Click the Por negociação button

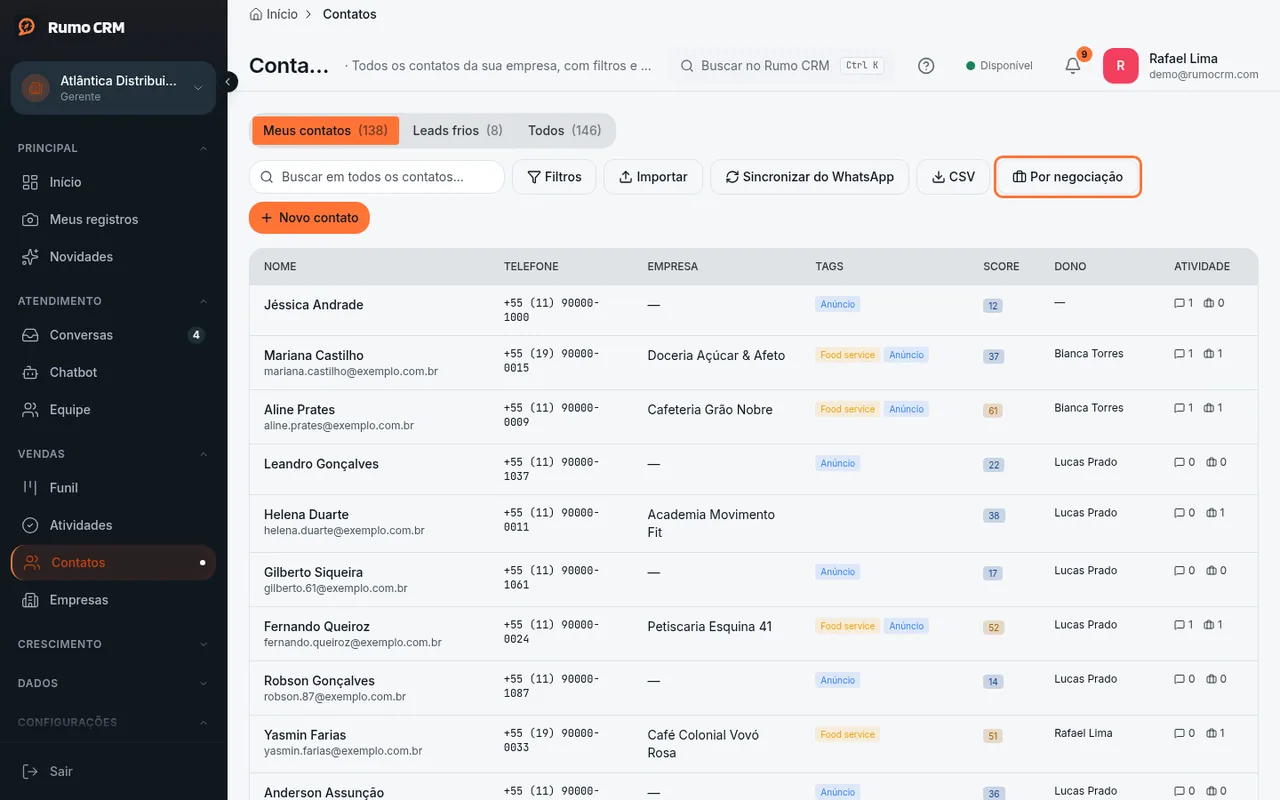coord(1067,177)
